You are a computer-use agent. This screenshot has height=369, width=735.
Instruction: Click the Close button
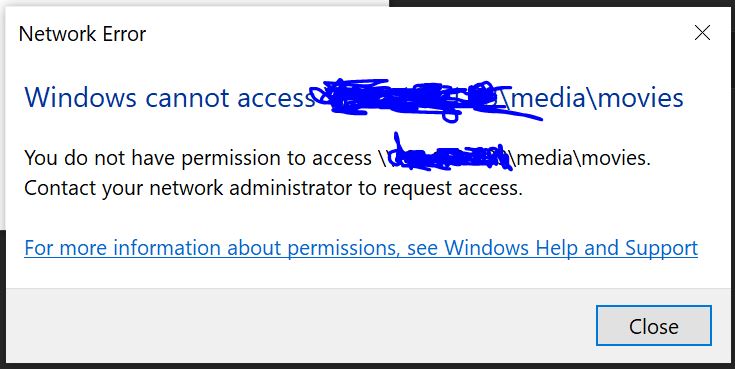click(653, 326)
